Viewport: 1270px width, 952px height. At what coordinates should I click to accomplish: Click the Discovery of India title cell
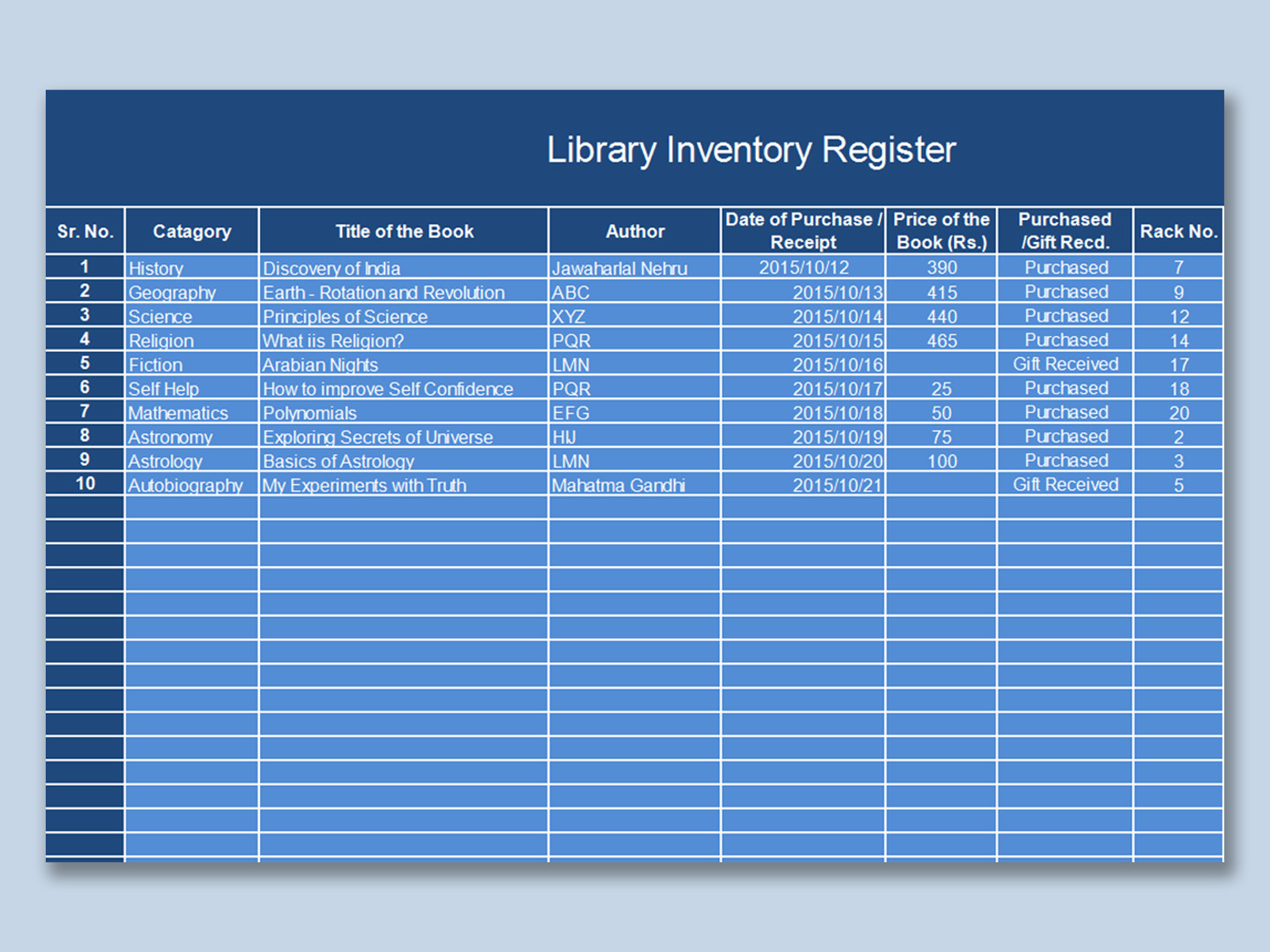tap(404, 267)
